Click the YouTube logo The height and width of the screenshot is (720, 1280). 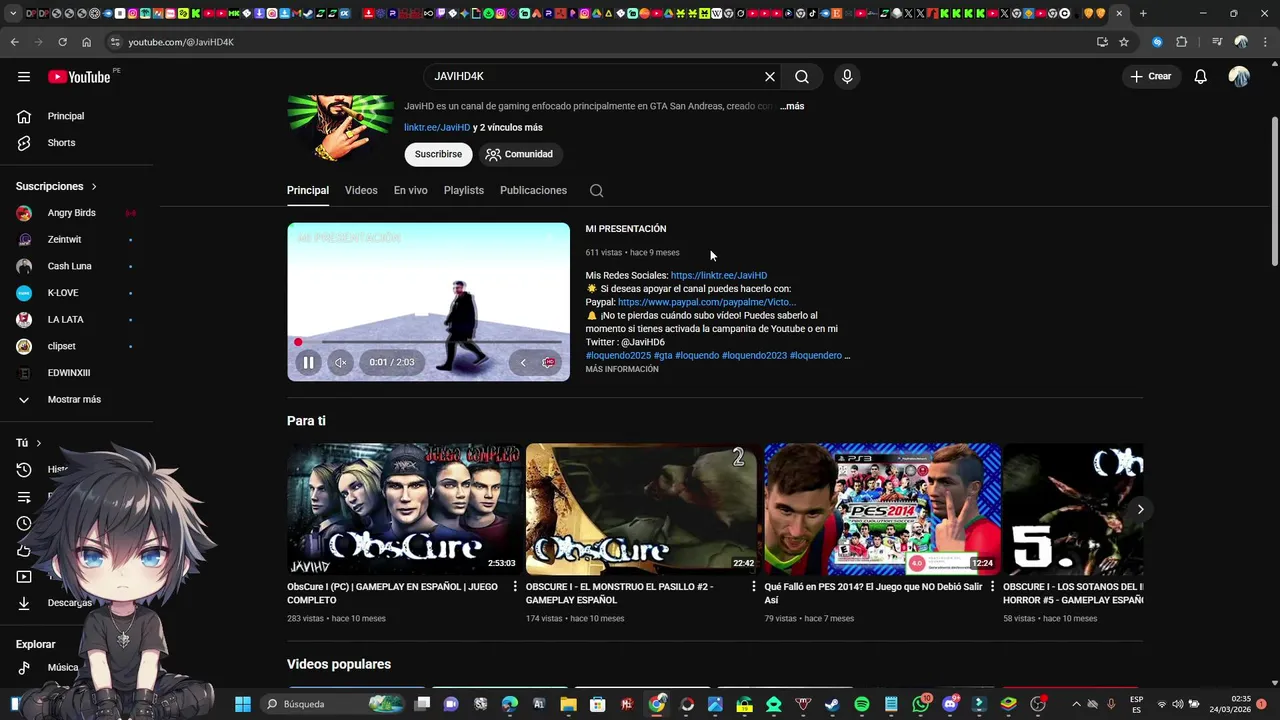(x=79, y=77)
